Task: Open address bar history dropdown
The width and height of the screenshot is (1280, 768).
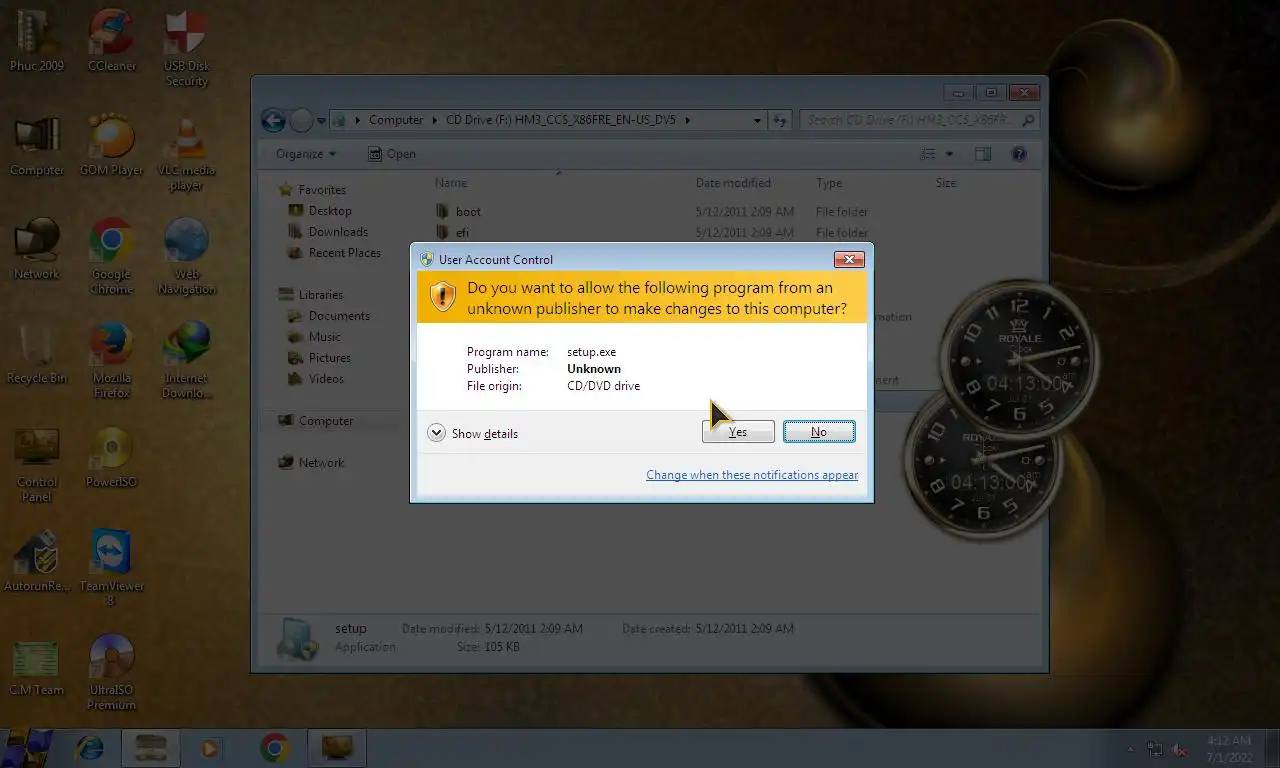Action: click(x=757, y=120)
